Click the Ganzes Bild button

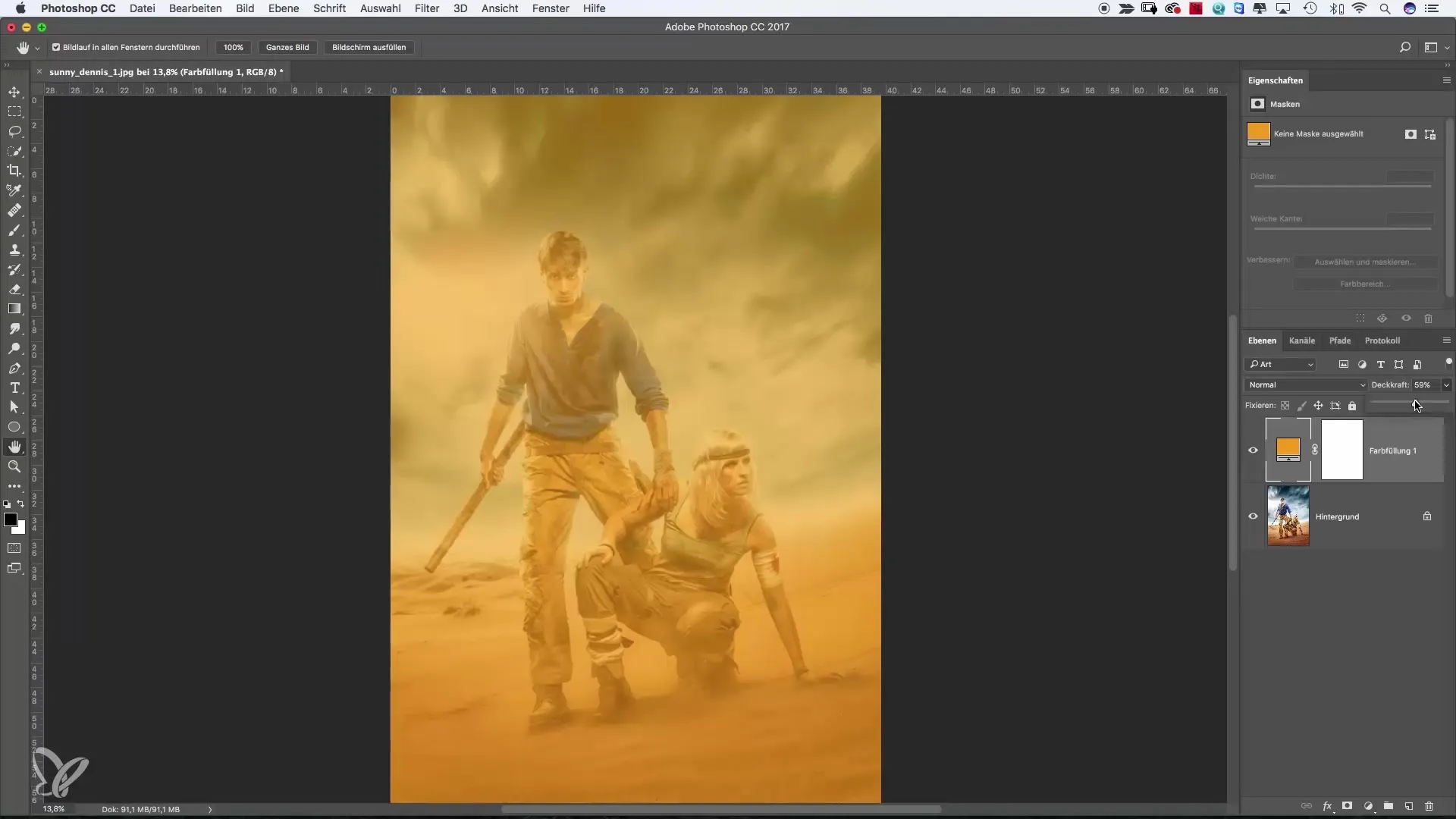287,47
